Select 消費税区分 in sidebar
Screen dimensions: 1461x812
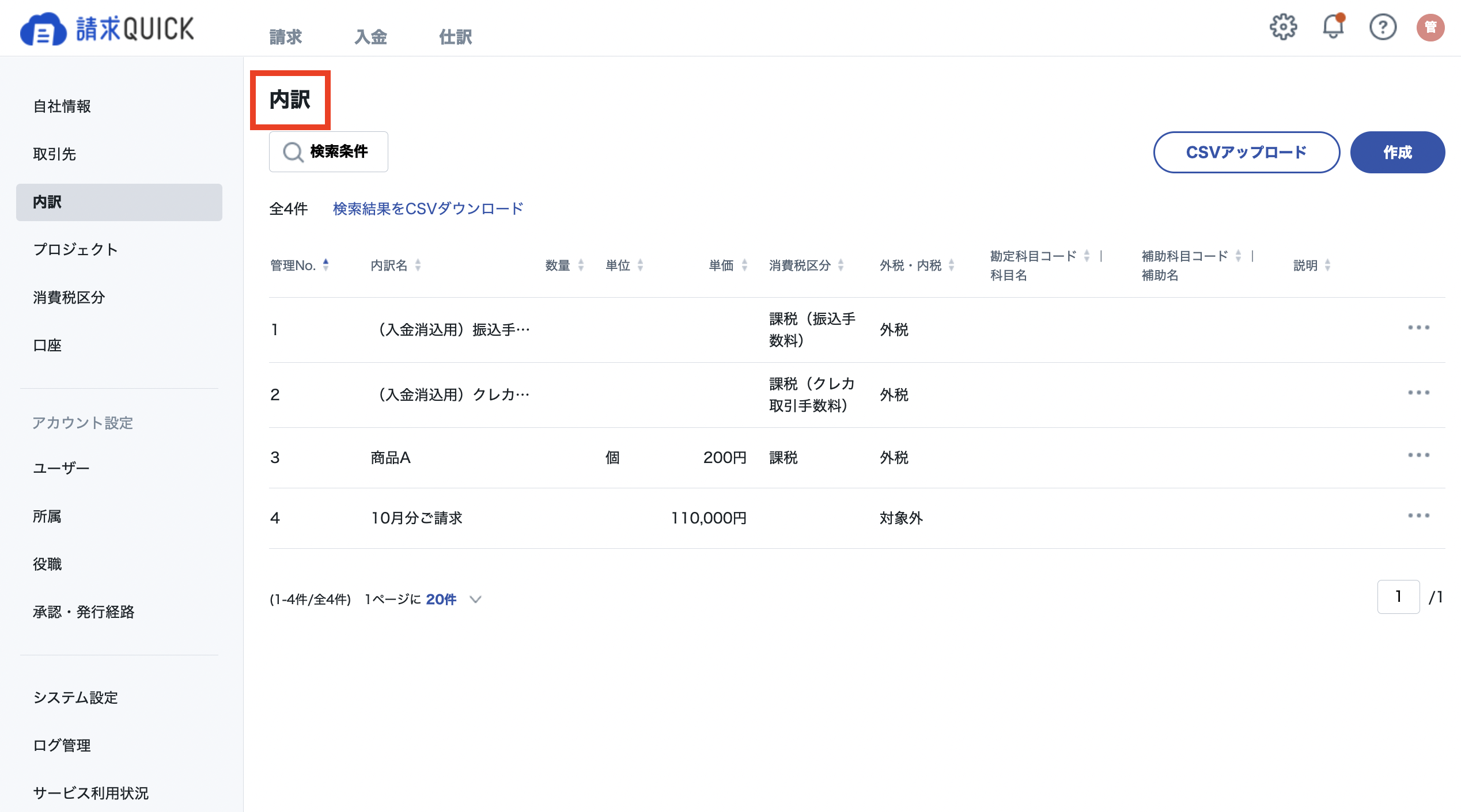[119, 298]
